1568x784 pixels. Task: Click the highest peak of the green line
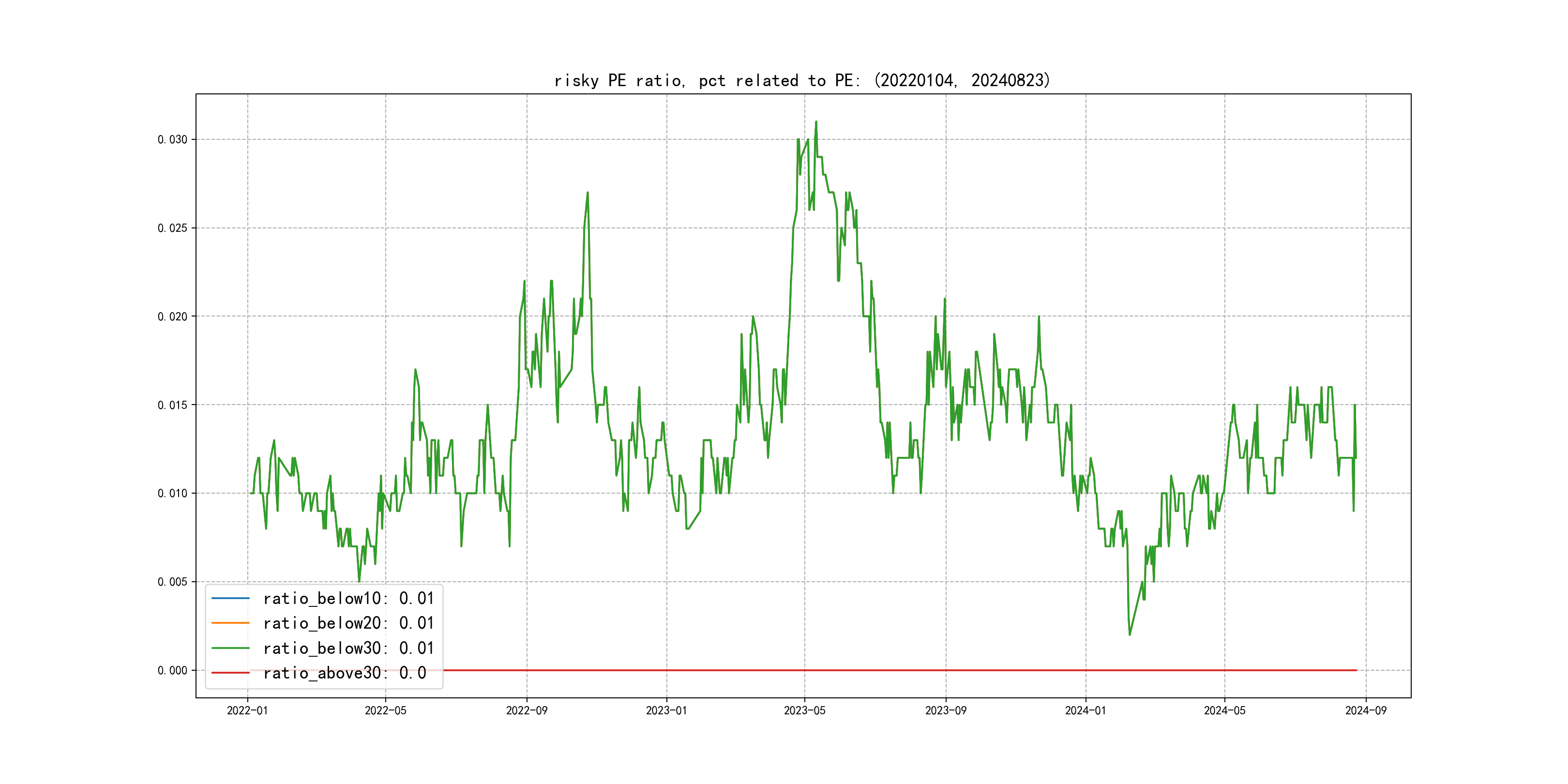(x=815, y=122)
